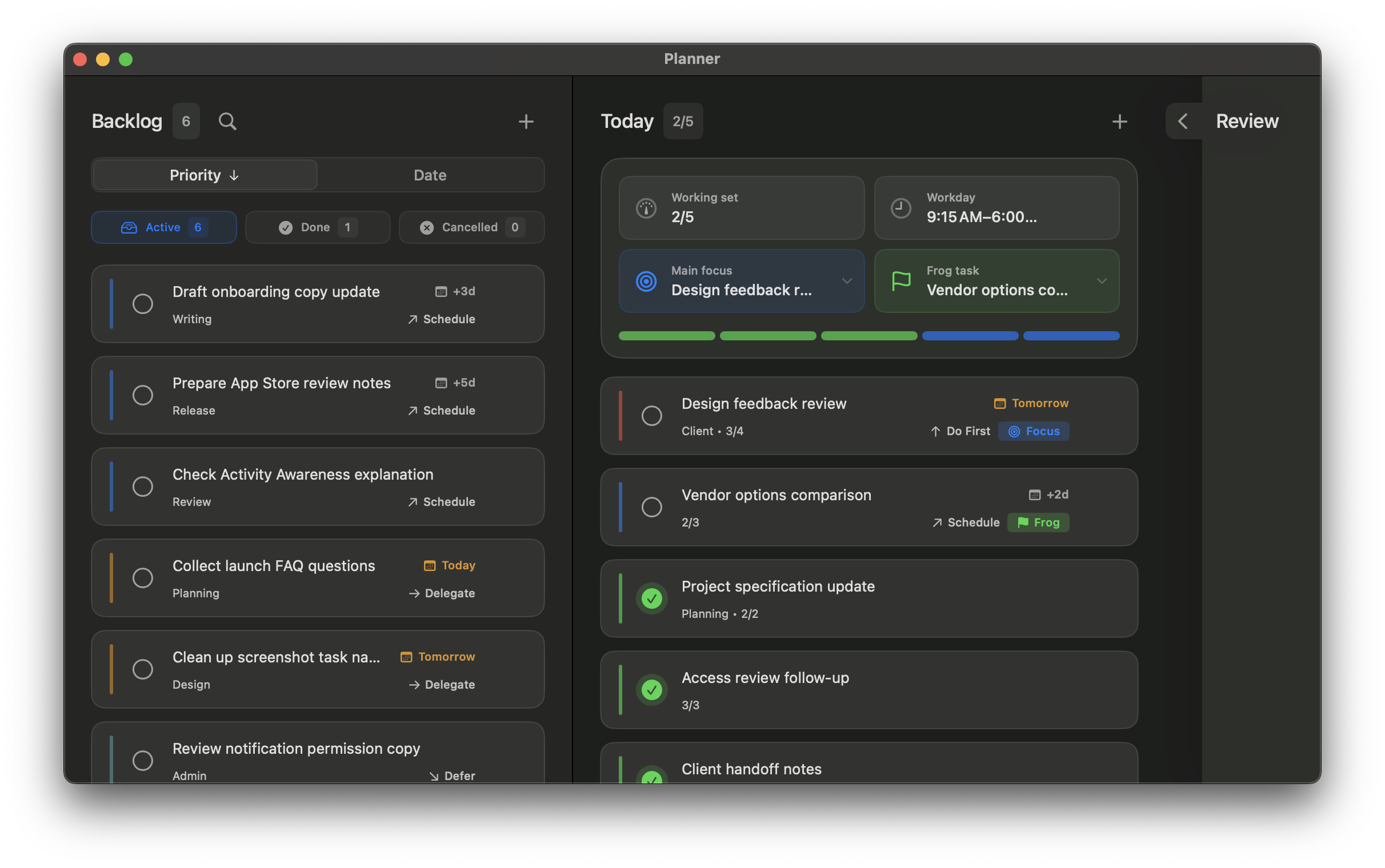The width and height of the screenshot is (1385, 868).
Task: Click calendar icon beside +5d due date
Action: (x=441, y=383)
